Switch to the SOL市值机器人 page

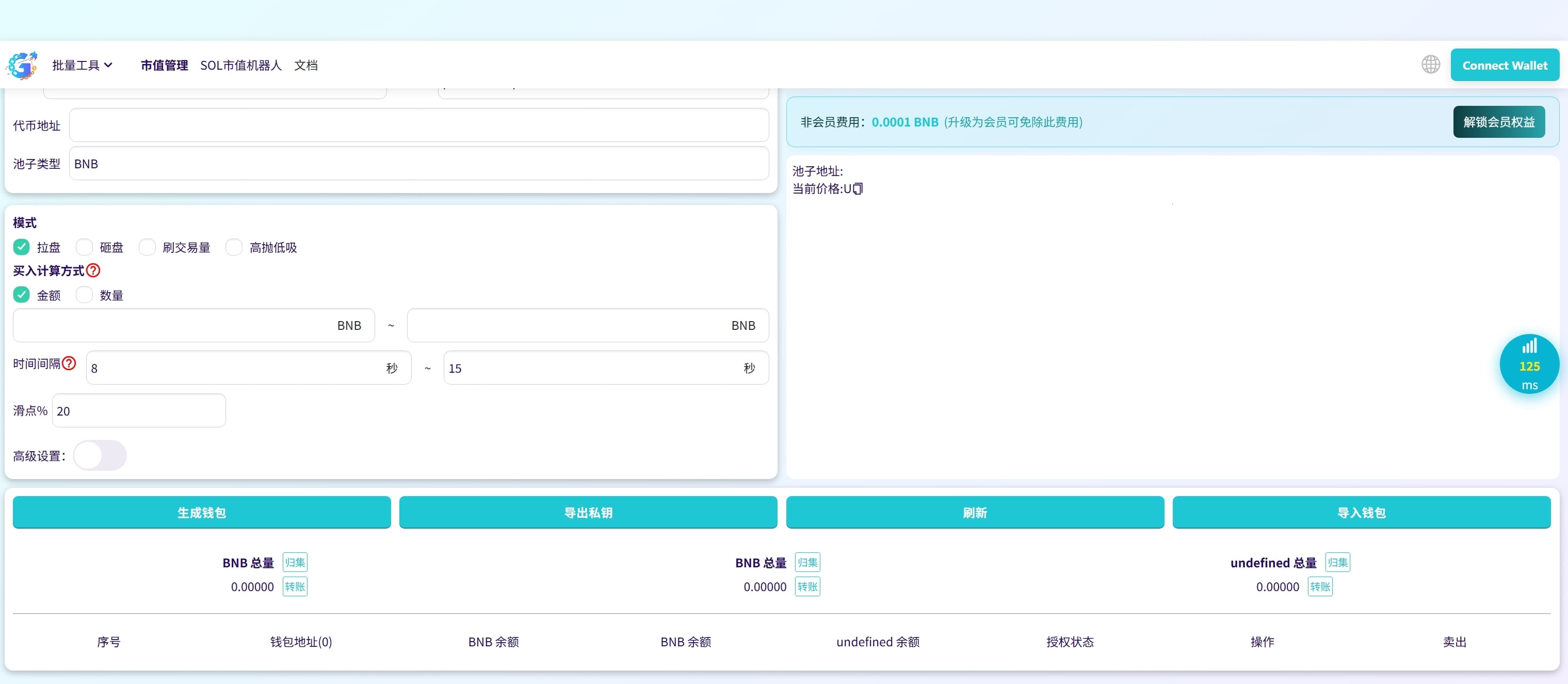pos(240,65)
